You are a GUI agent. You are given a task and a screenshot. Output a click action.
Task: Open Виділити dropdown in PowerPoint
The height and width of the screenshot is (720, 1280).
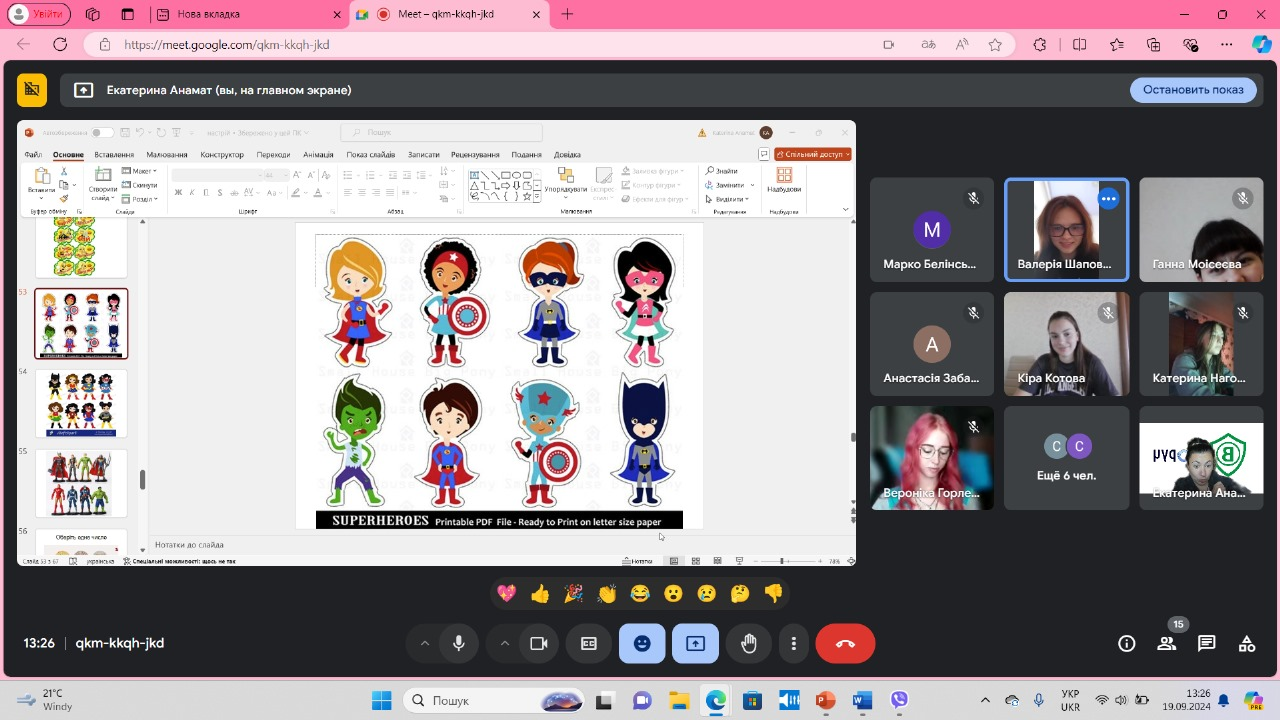726,199
